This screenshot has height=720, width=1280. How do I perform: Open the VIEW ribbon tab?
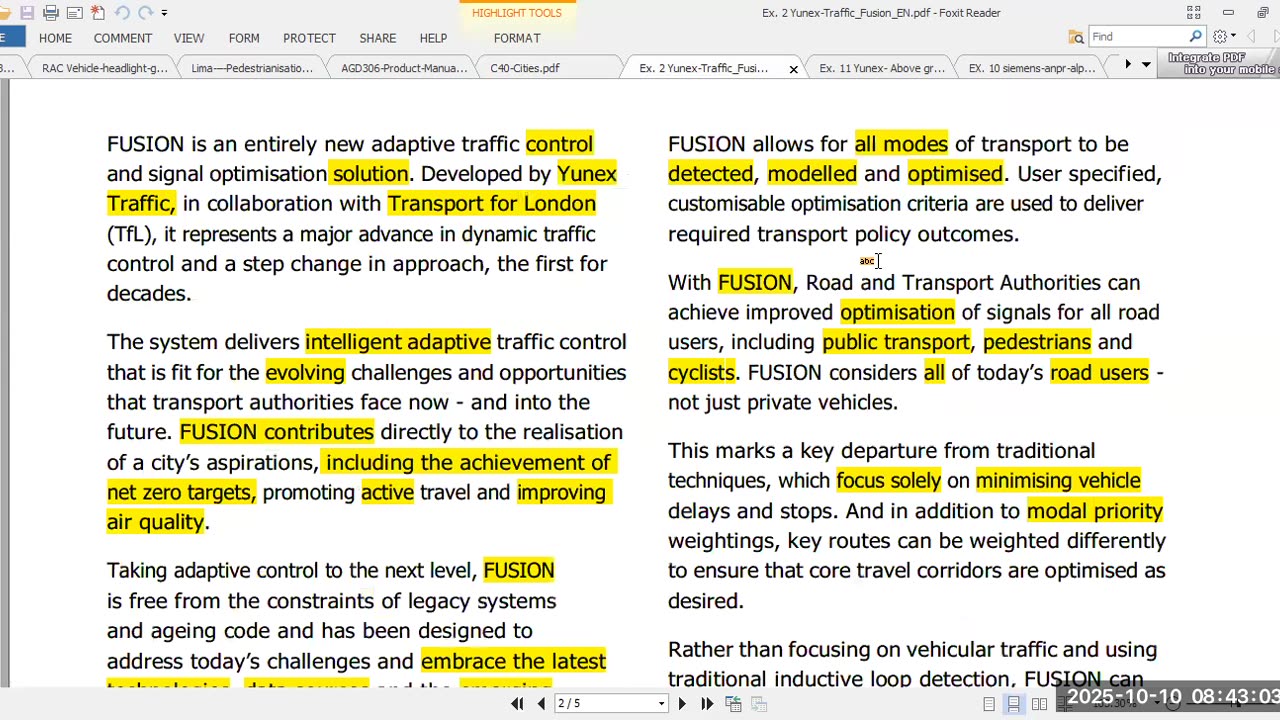189,38
